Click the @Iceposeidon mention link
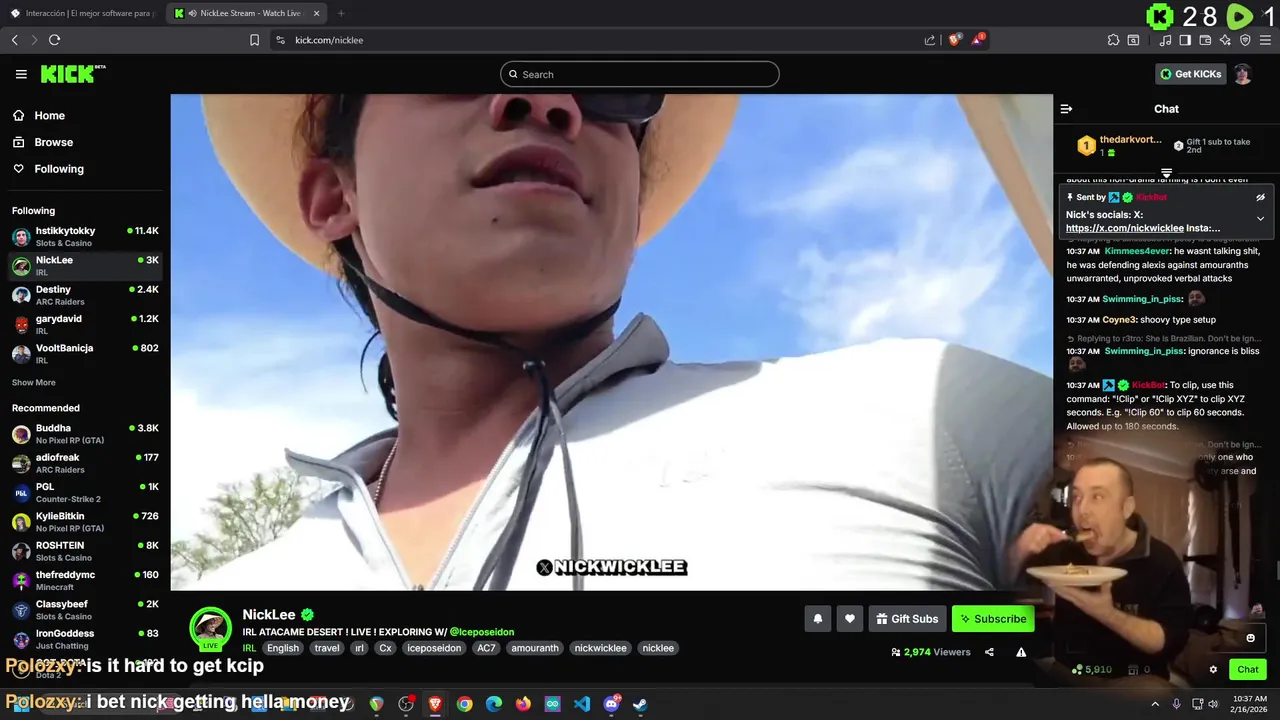This screenshot has width=1280, height=720. coord(481,632)
